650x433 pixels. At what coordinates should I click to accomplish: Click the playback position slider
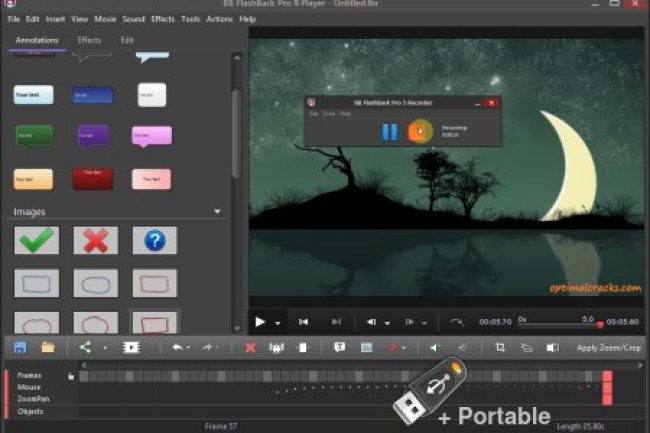[560, 324]
